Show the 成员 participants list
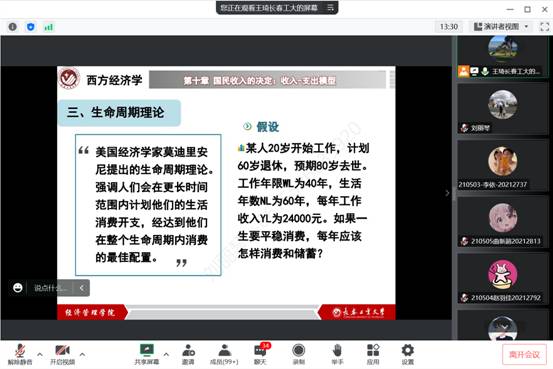The height and width of the screenshot is (369, 553). [x=224, y=354]
